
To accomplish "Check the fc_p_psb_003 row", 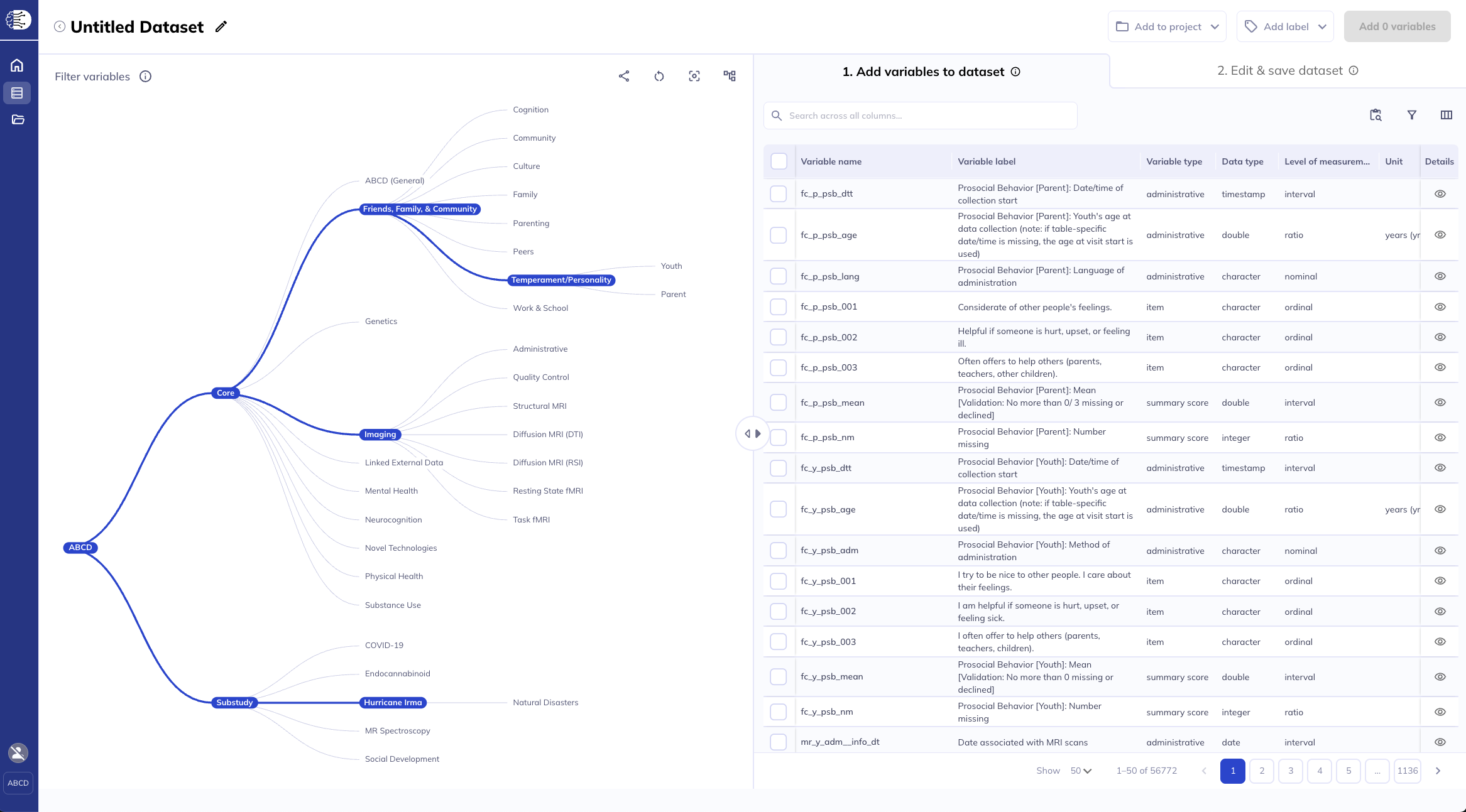I will point(779,367).
